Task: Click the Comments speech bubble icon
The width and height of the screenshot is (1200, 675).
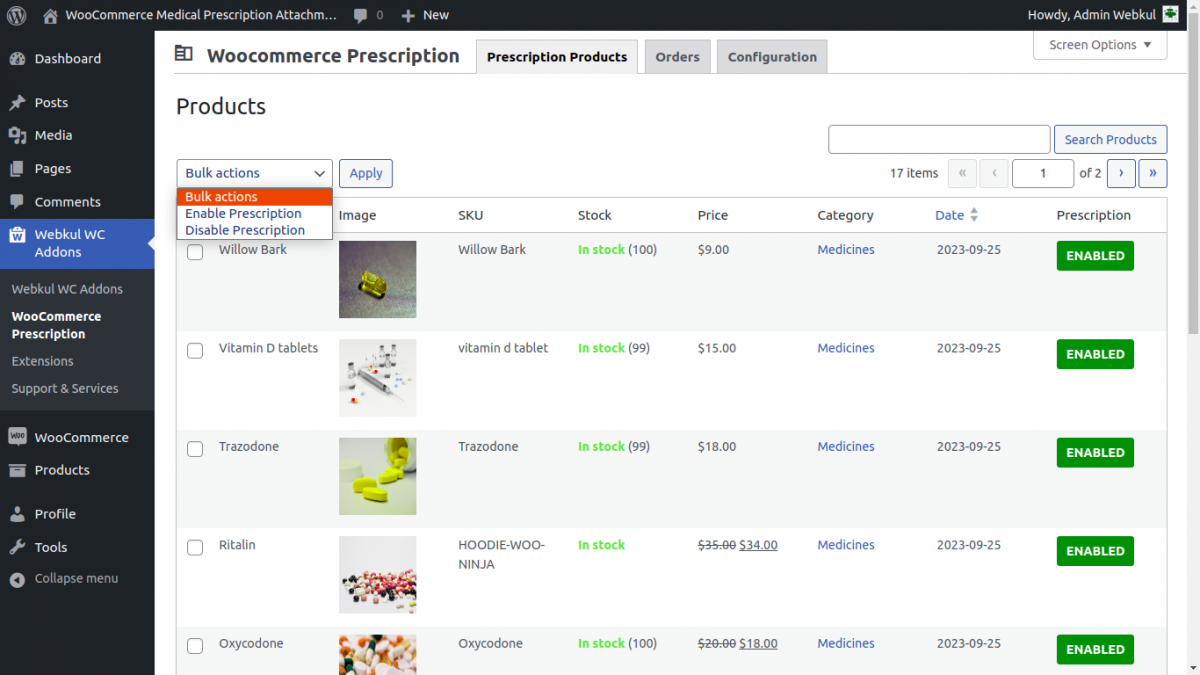Action: point(17,202)
